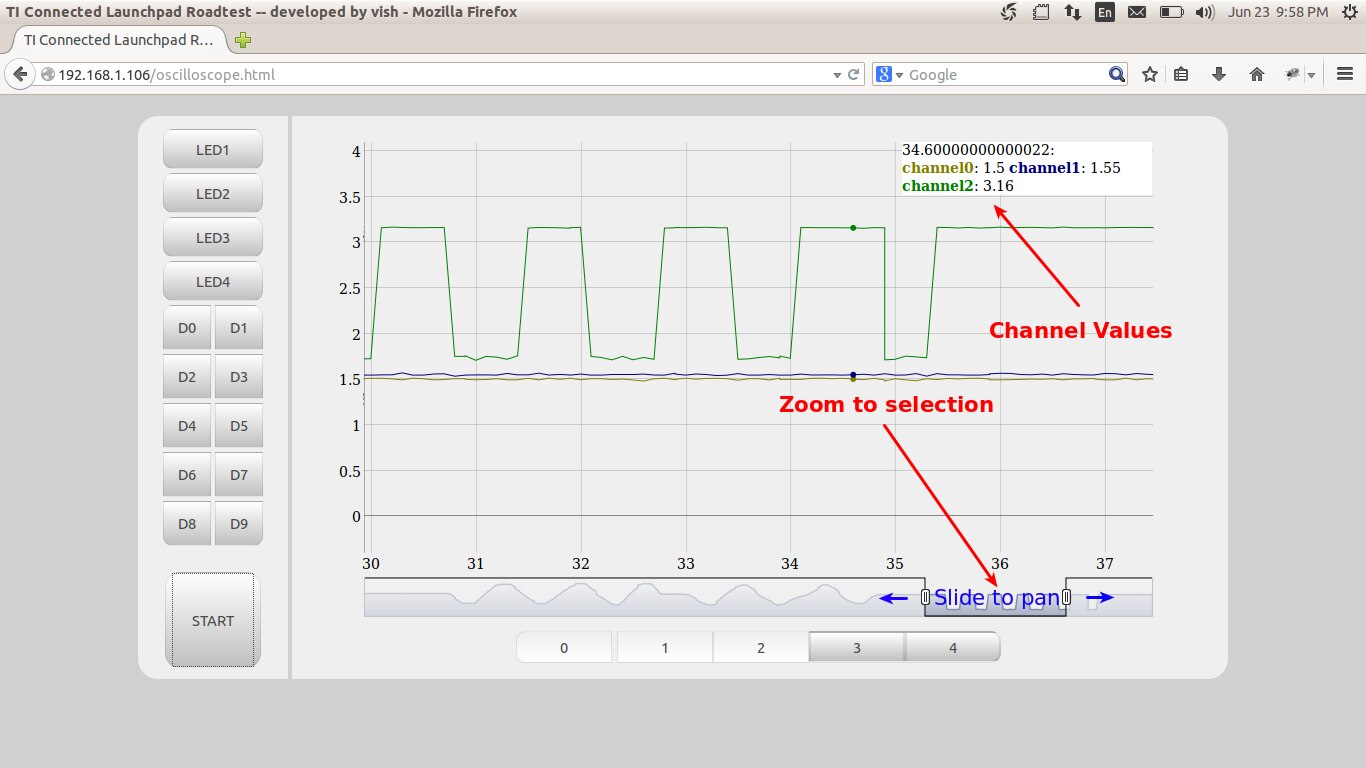1366x768 pixels.
Task: Go to the Firefox home page icon
Action: click(x=1257, y=75)
